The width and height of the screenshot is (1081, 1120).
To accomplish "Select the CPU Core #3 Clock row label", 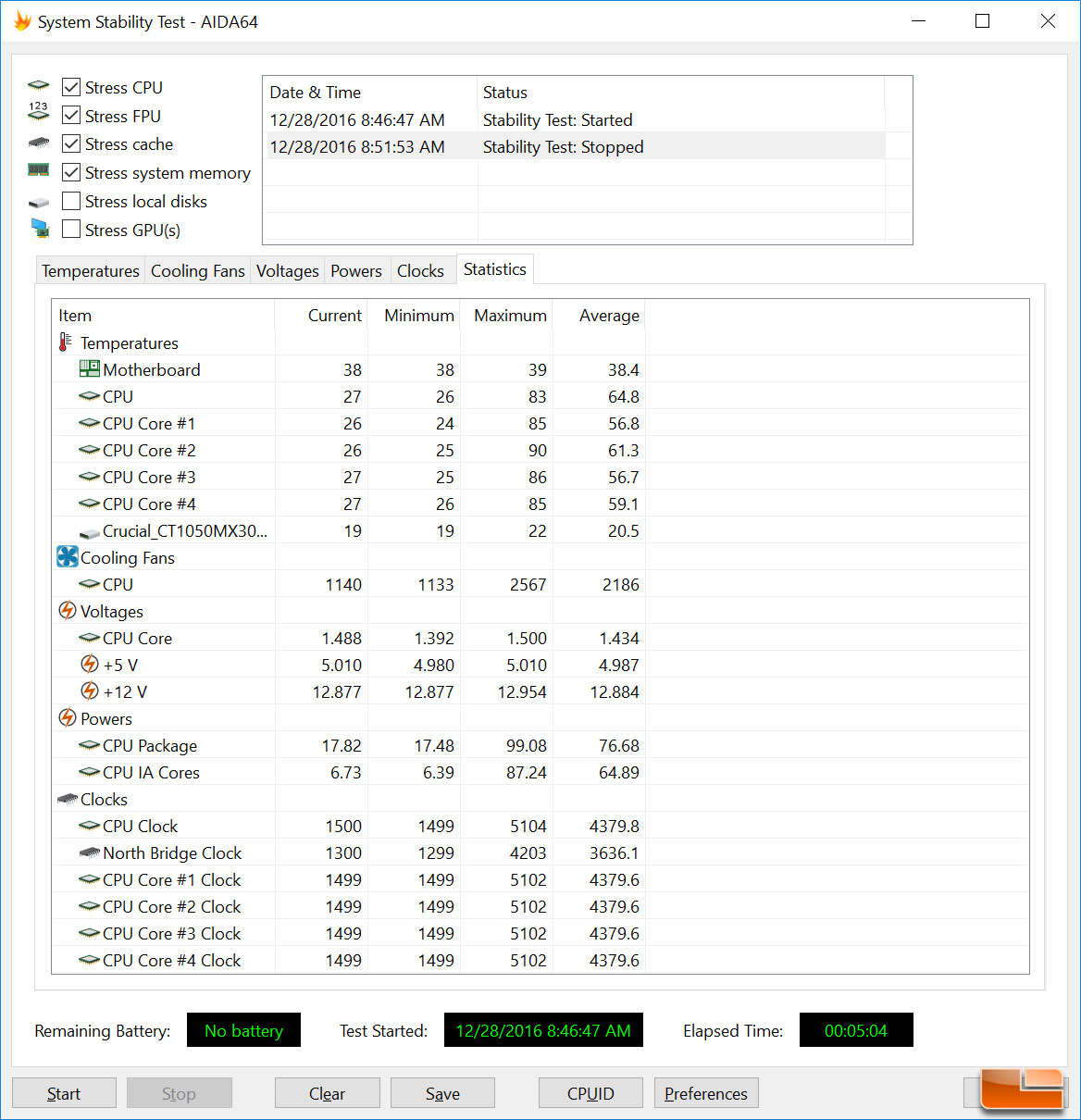I will pos(171,933).
